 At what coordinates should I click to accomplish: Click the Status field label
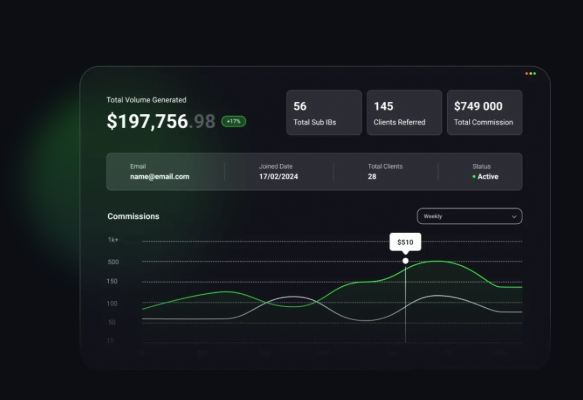pyautogui.click(x=481, y=167)
